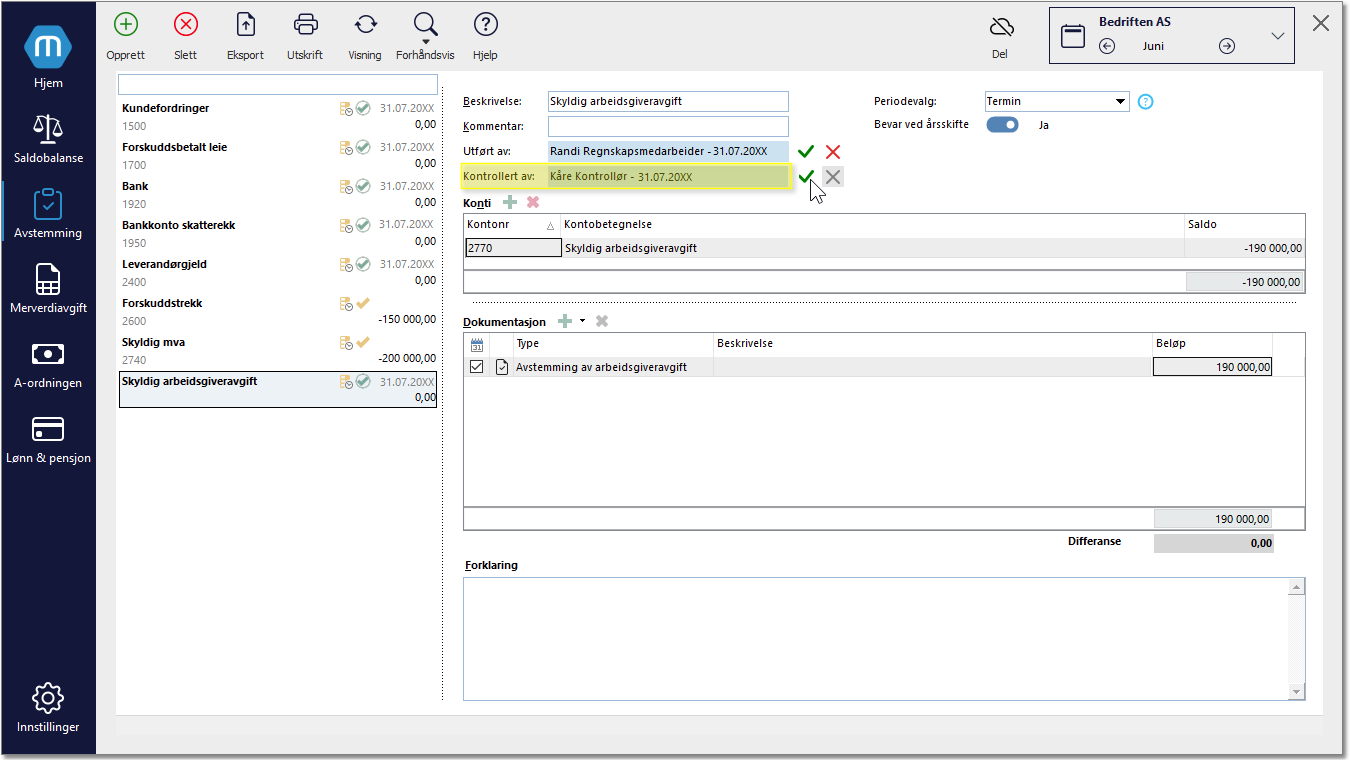This screenshot has width=1350, height=762.
Task: Click the yellow check icon on Forskuddstrekk row
Action: [363, 303]
